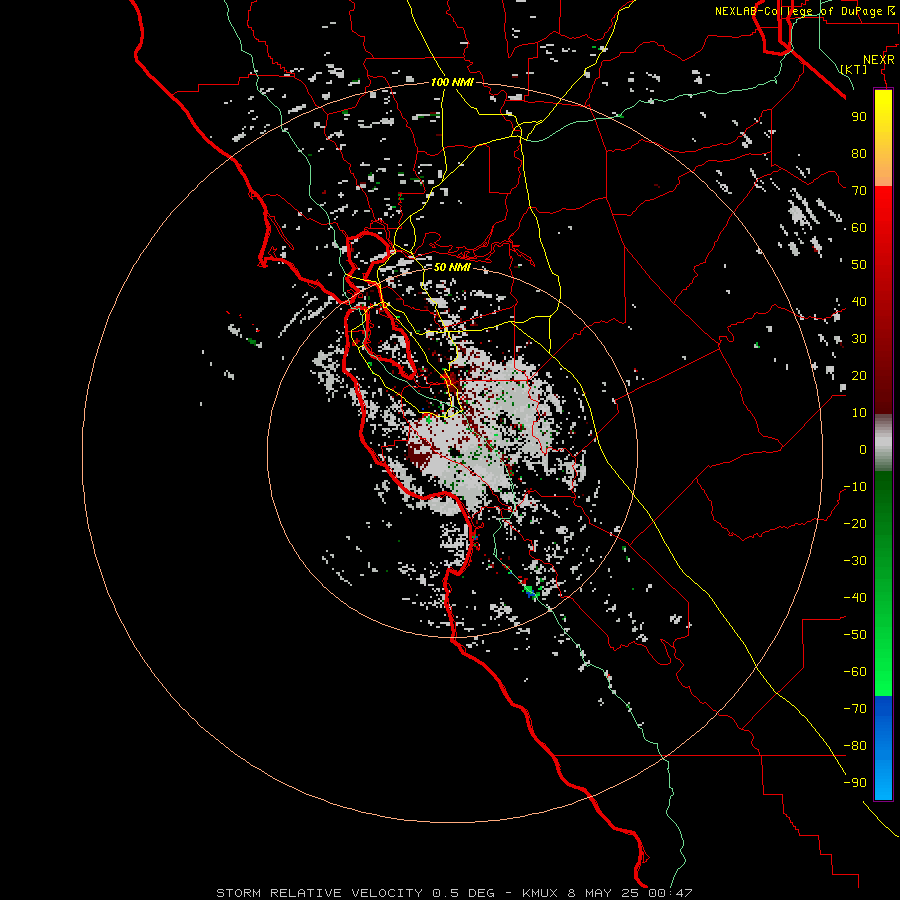Click the positive 50 value on the velocity scale

[x=859, y=265]
